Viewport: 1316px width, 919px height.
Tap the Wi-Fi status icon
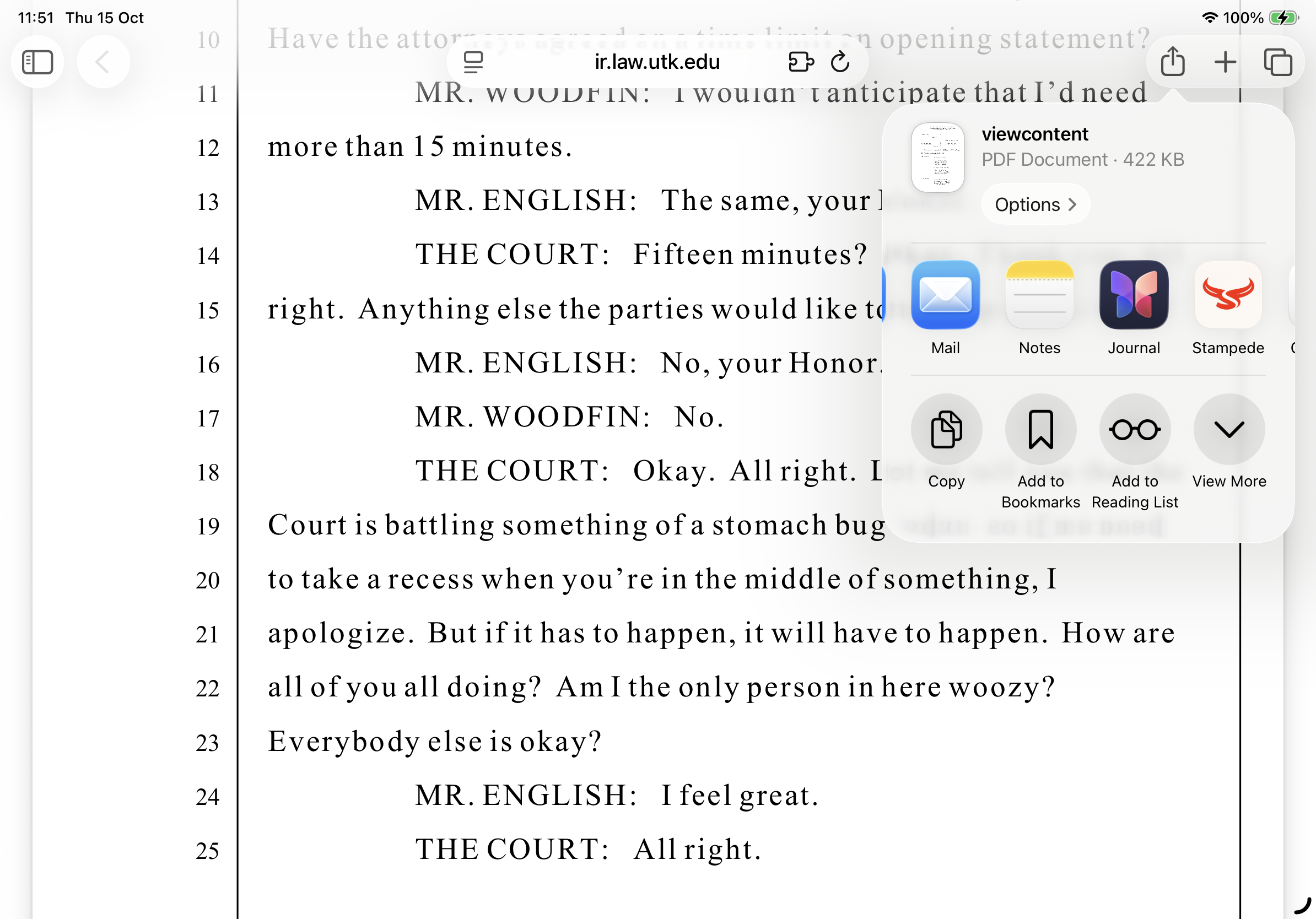pyautogui.click(x=1210, y=18)
